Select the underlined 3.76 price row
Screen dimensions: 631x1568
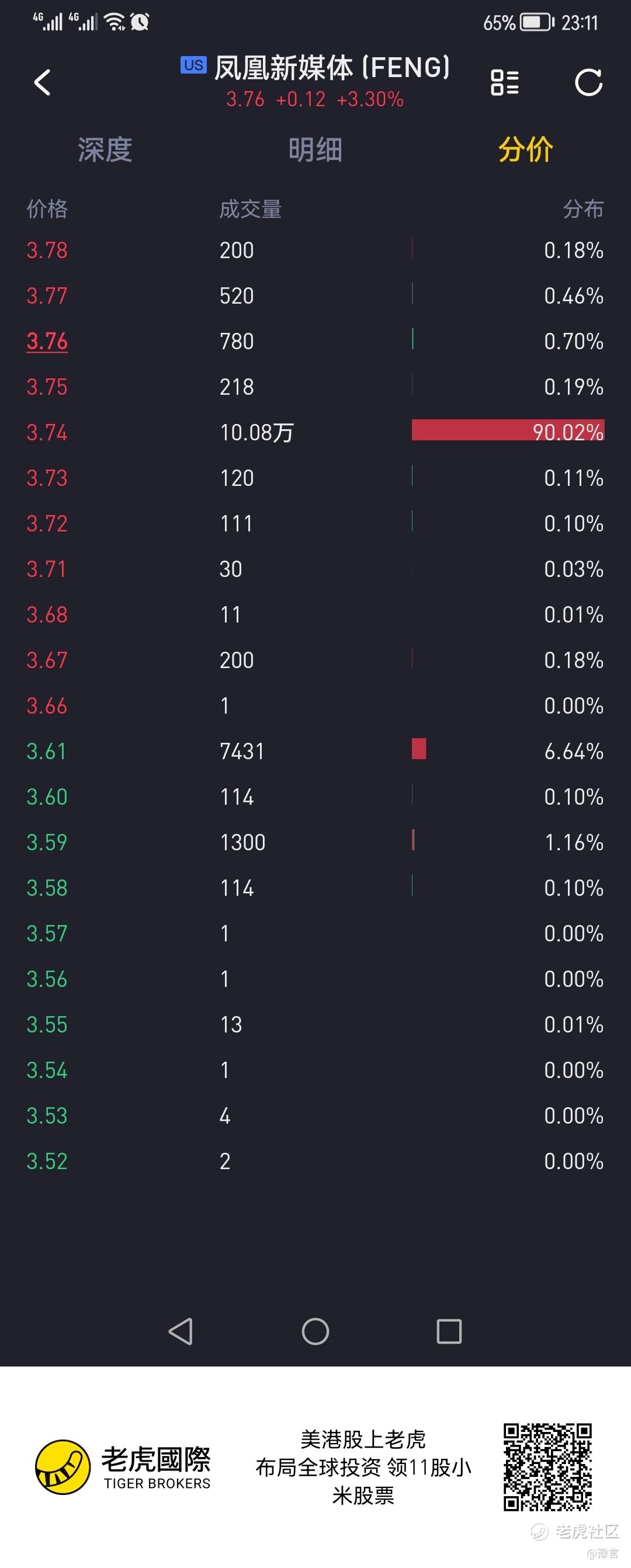[315, 341]
